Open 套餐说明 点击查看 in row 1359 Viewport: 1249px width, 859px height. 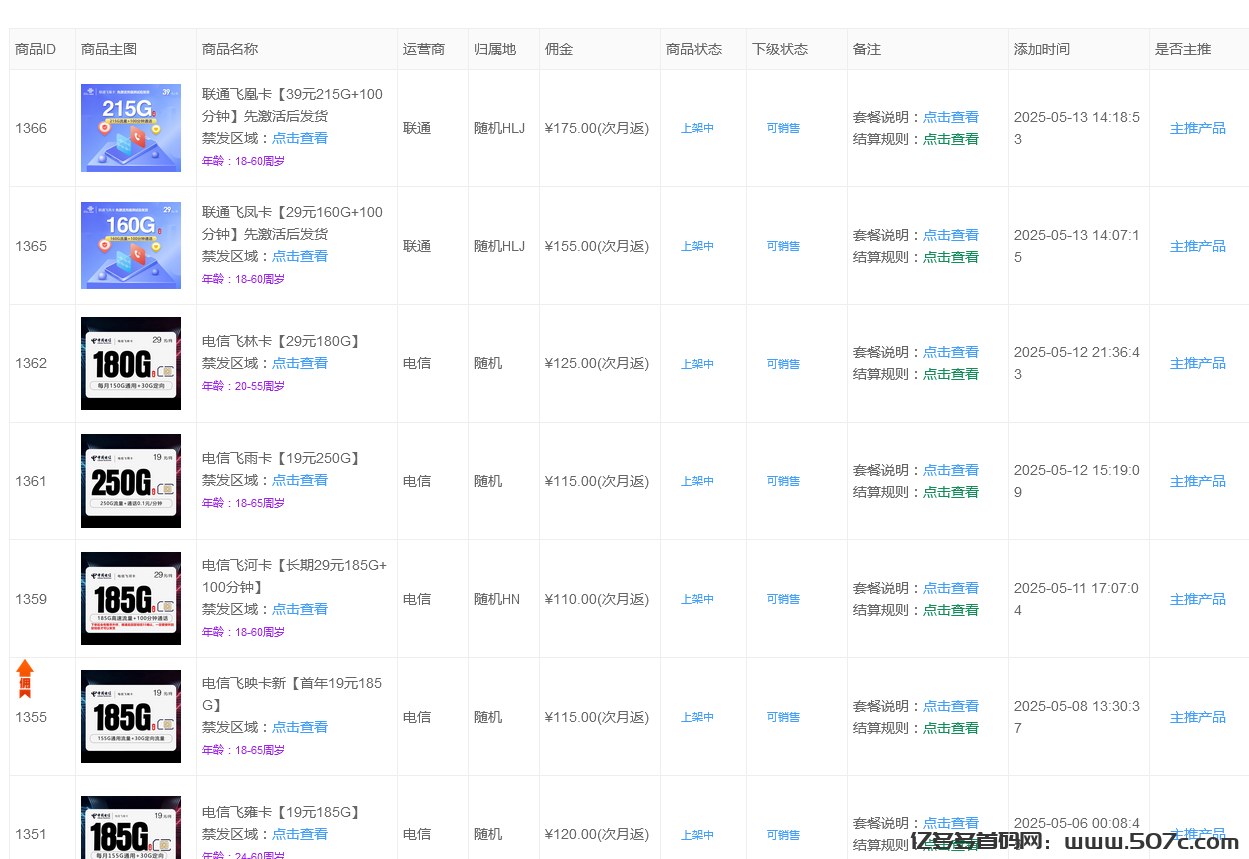pyautogui.click(x=951, y=588)
